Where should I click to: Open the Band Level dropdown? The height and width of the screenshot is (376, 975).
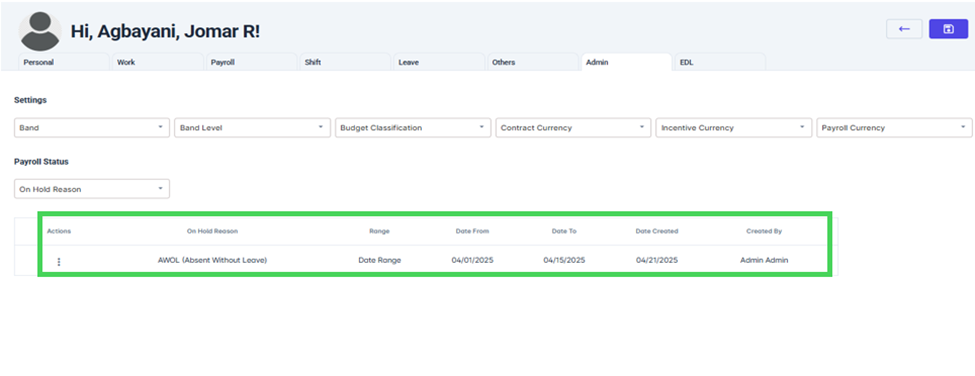(252, 127)
